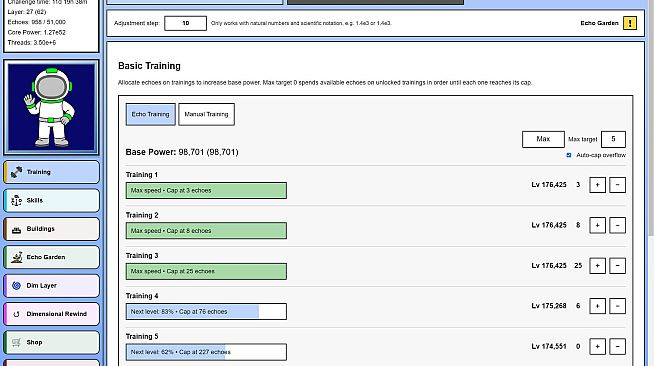Click the Dim Layer spiral icon
Screen dimensions: 654x366
16,286
